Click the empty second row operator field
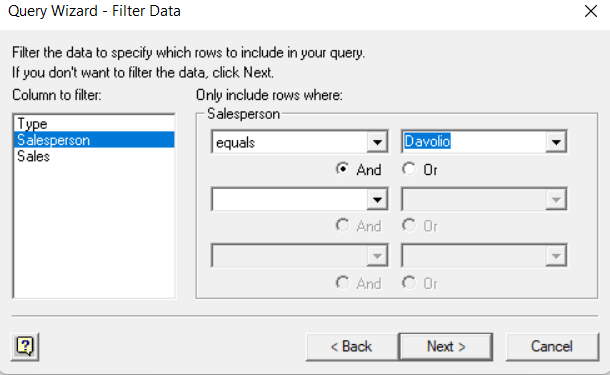The height and width of the screenshot is (375, 610). 289,200
